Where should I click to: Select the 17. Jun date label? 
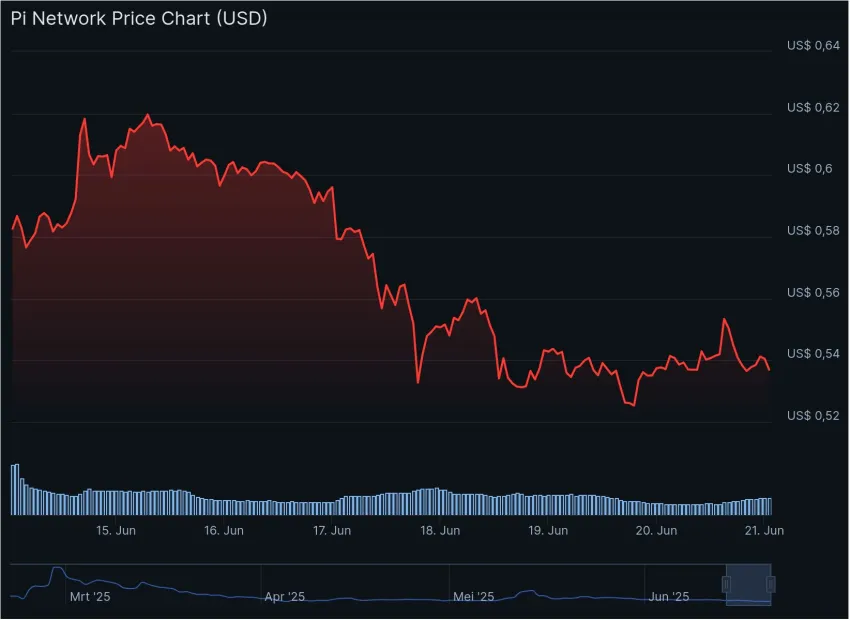(x=330, y=531)
